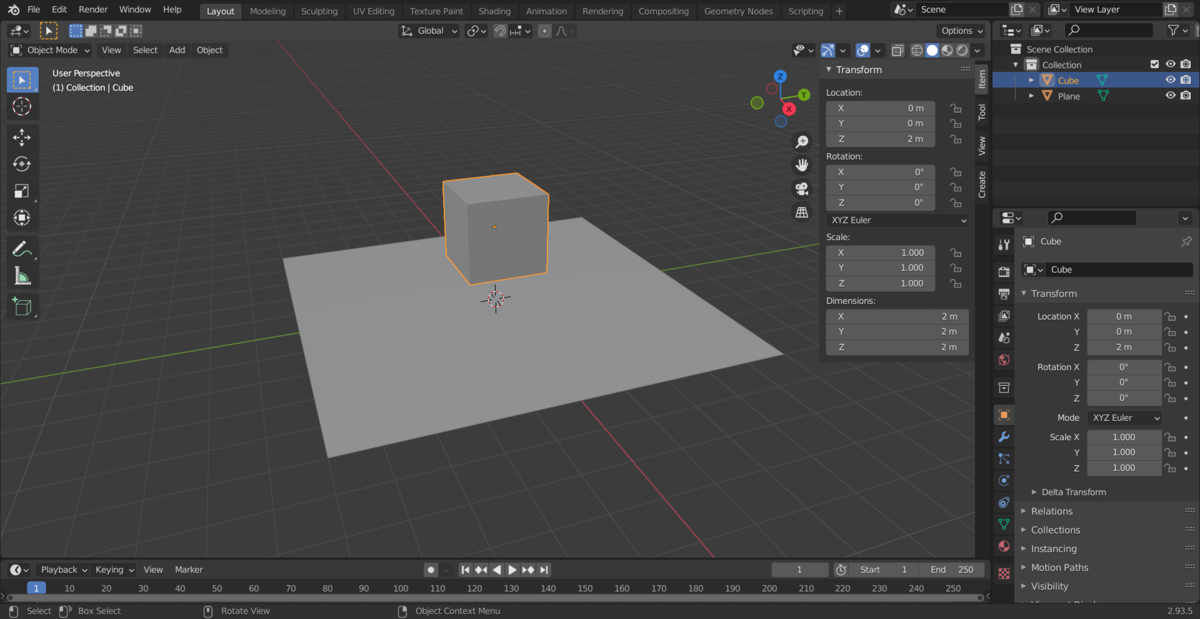This screenshot has height=619, width=1200.
Task: Click the pan view hand icon
Action: coord(801,165)
